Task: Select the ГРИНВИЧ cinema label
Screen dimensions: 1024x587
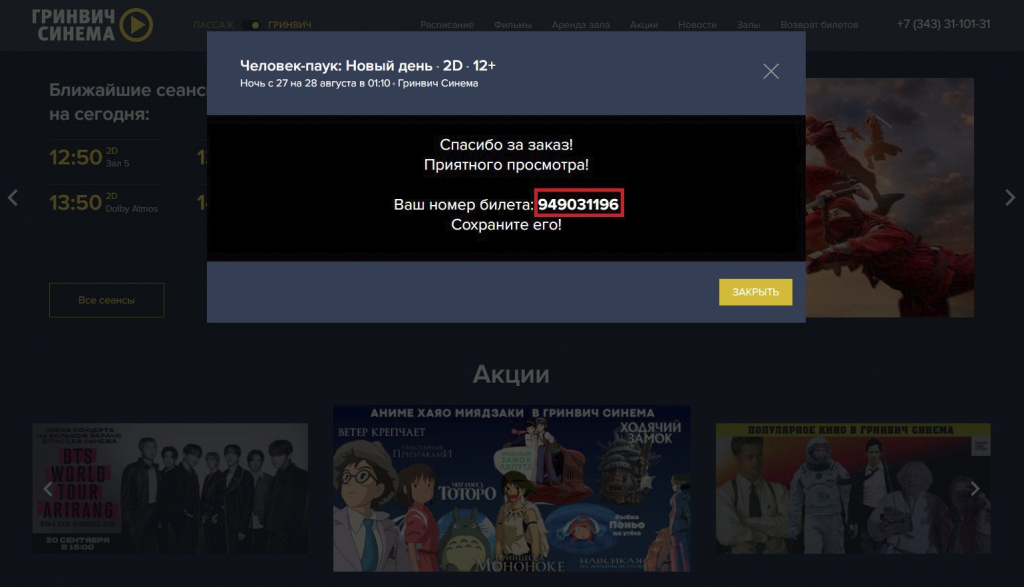Action: click(289, 25)
